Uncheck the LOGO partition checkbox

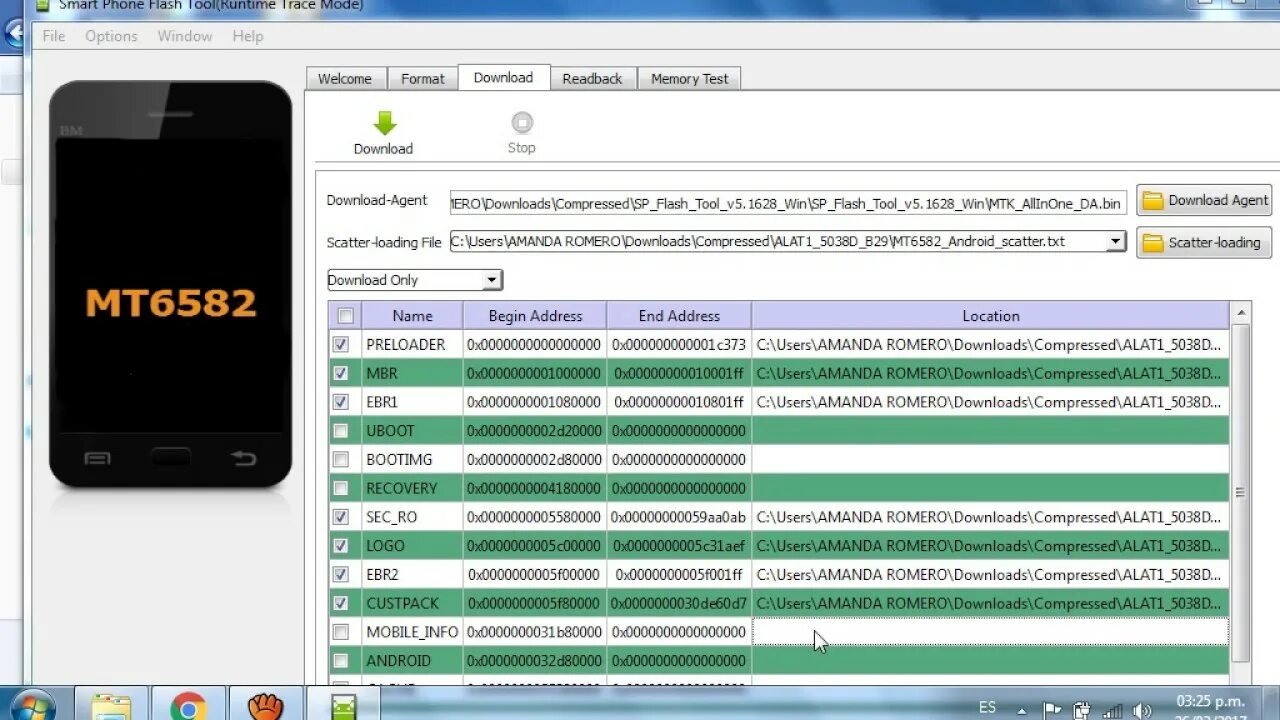[341, 546]
